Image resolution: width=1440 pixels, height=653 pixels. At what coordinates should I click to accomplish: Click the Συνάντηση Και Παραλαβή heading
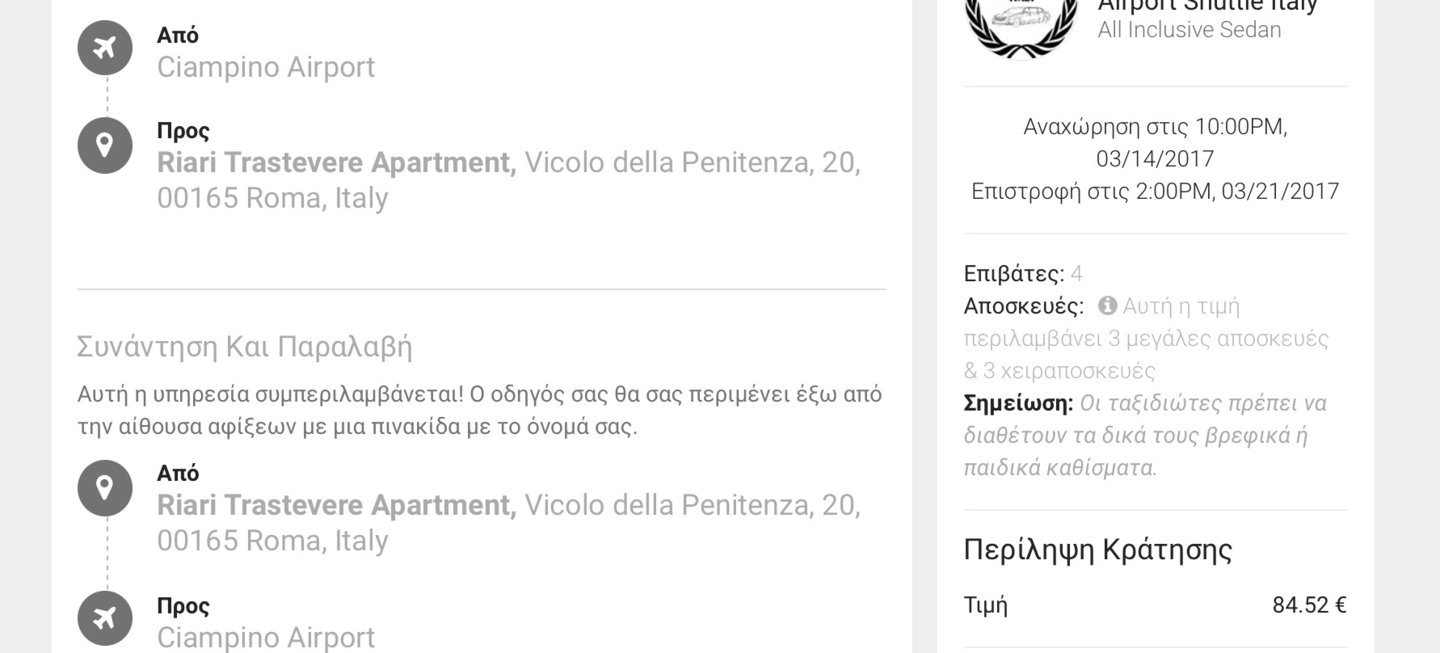245,347
